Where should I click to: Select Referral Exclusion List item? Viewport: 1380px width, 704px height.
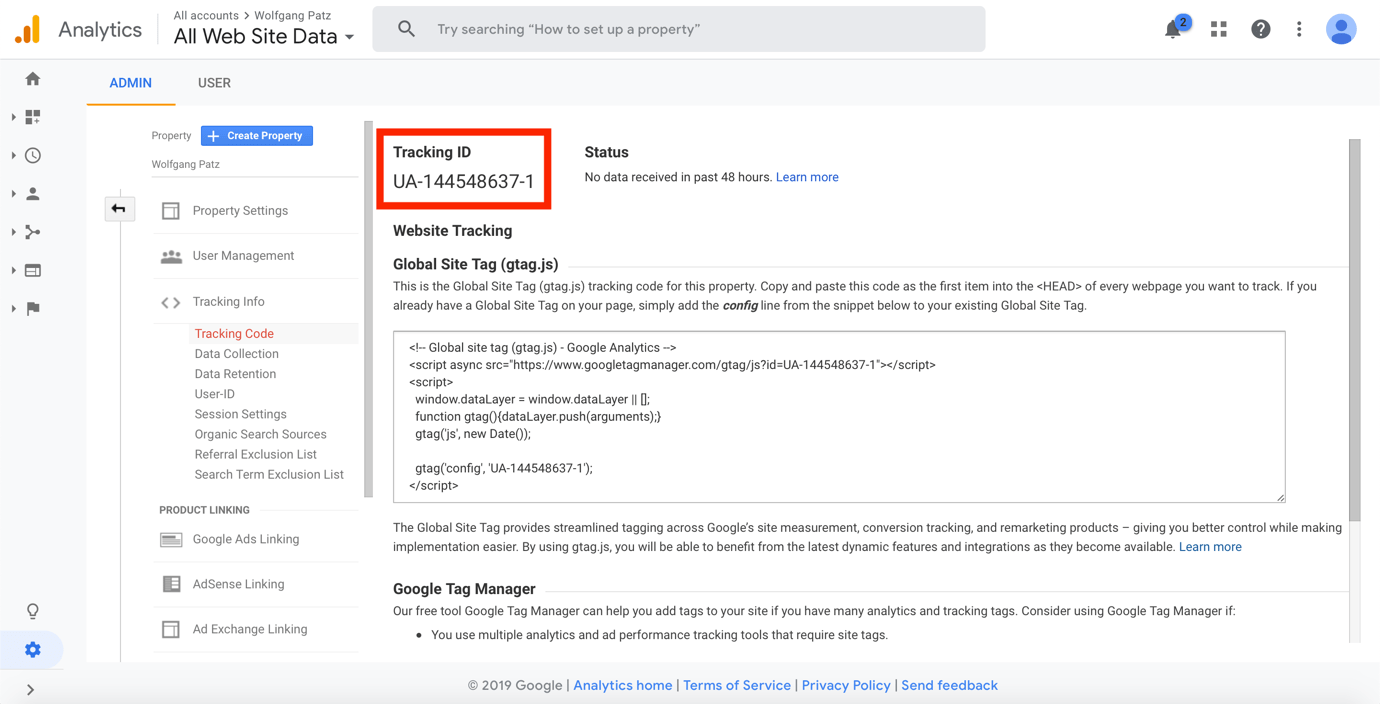(x=256, y=454)
